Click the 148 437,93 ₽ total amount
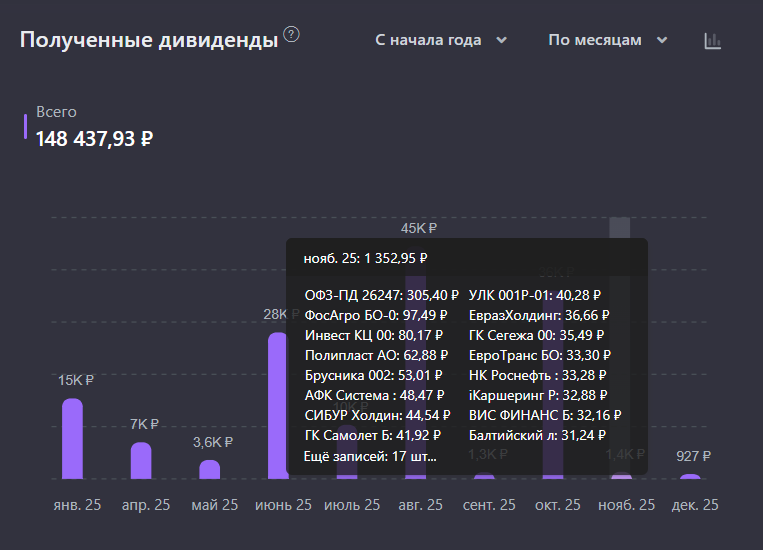This screenshot has width=763, height=550. pyautogui.click(x=94, y=139)
